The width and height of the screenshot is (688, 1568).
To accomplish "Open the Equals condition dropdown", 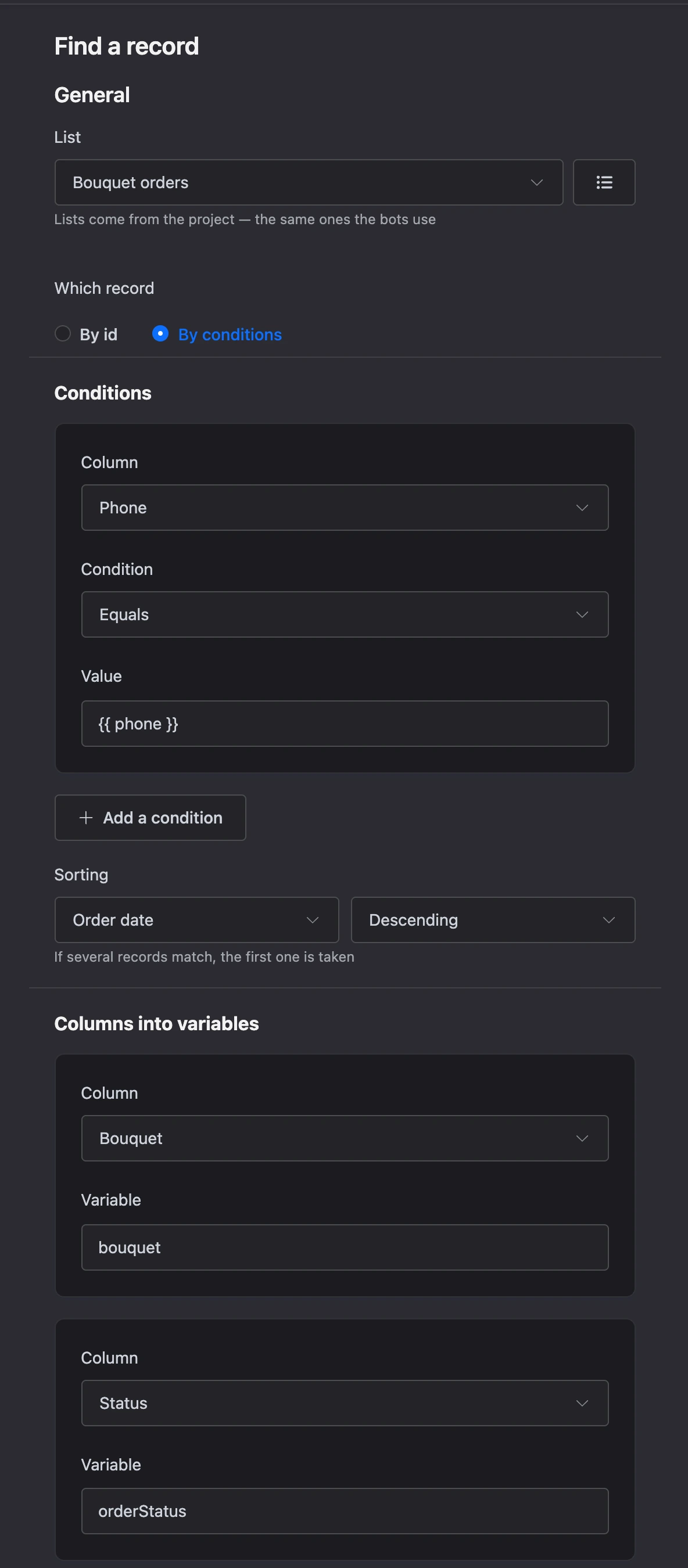I will pos(345,614).
